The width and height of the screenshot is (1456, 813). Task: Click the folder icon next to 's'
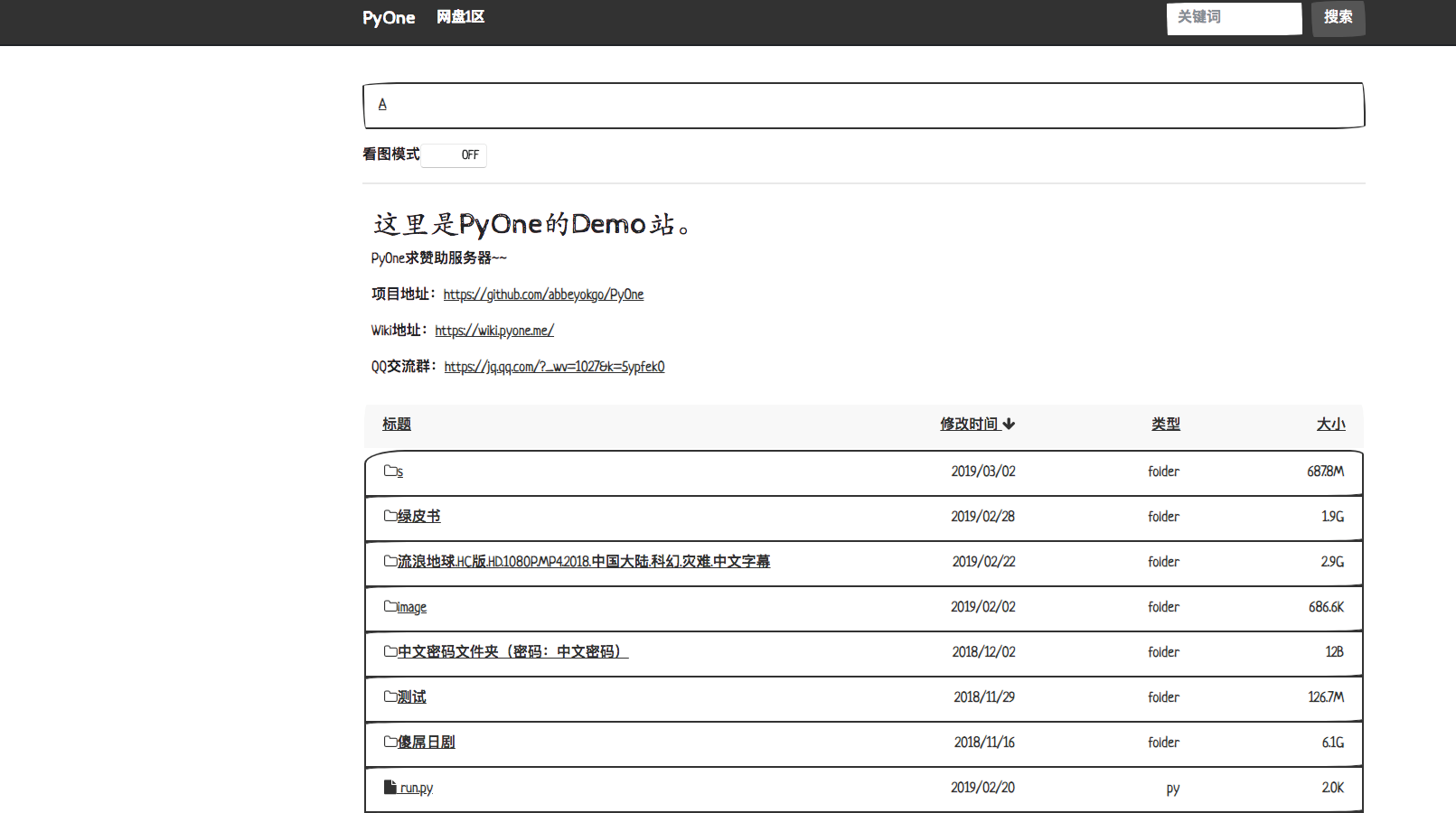[390, 471]
